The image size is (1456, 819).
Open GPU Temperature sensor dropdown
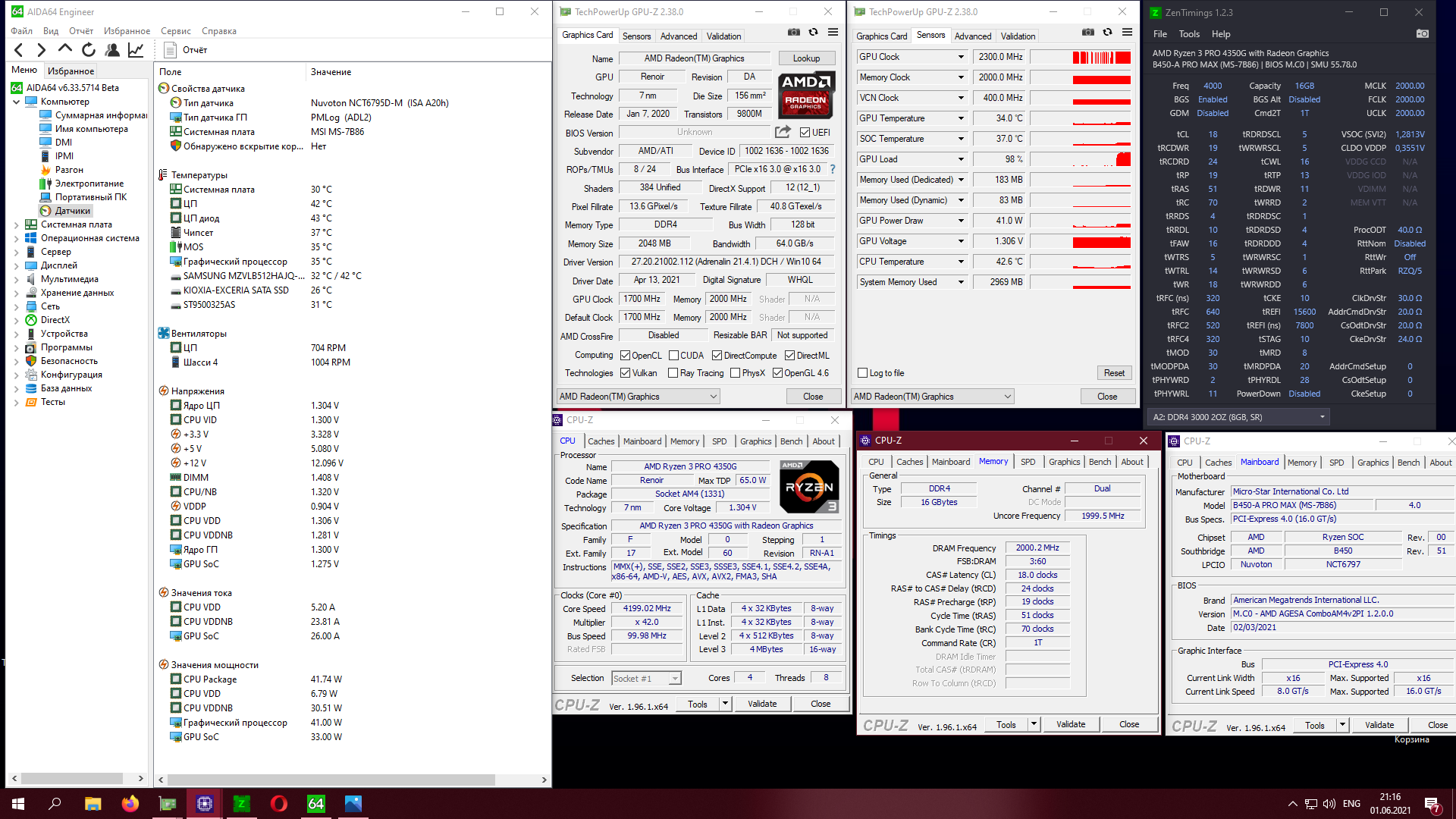pos(961,118)
